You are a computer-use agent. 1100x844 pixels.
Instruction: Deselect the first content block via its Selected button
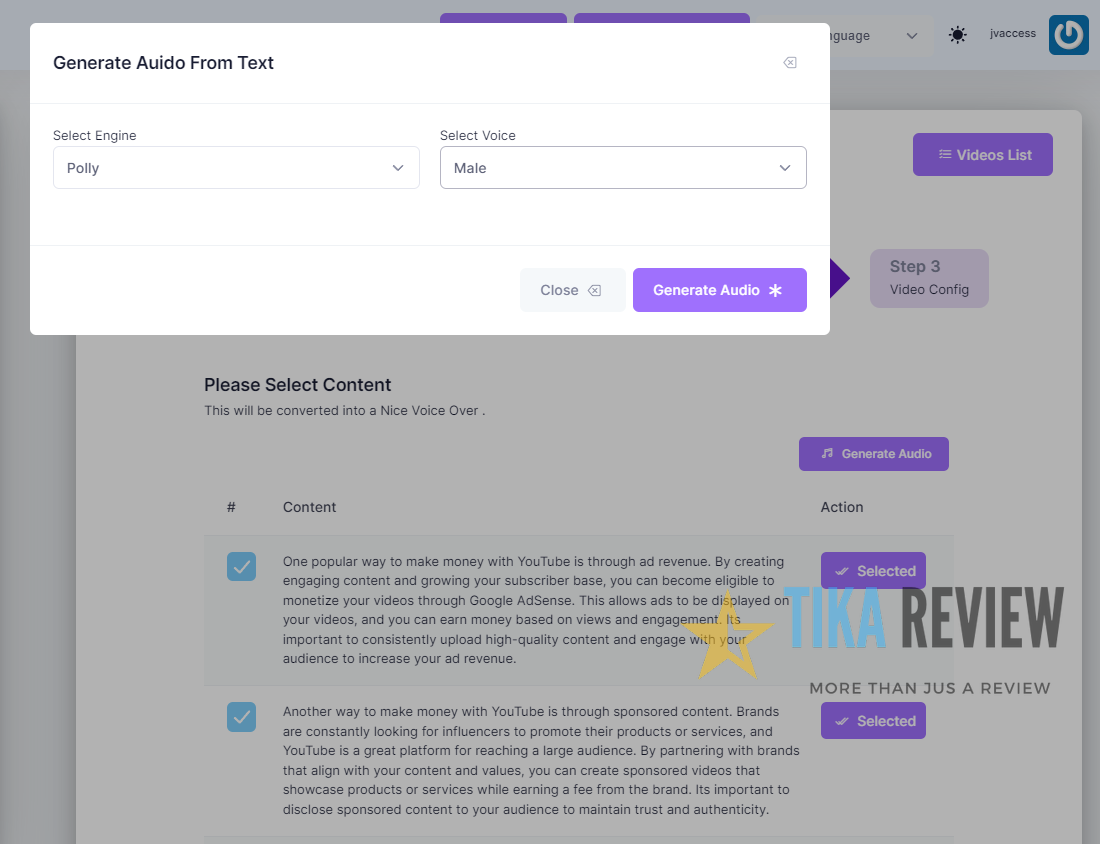coord(873,570)
